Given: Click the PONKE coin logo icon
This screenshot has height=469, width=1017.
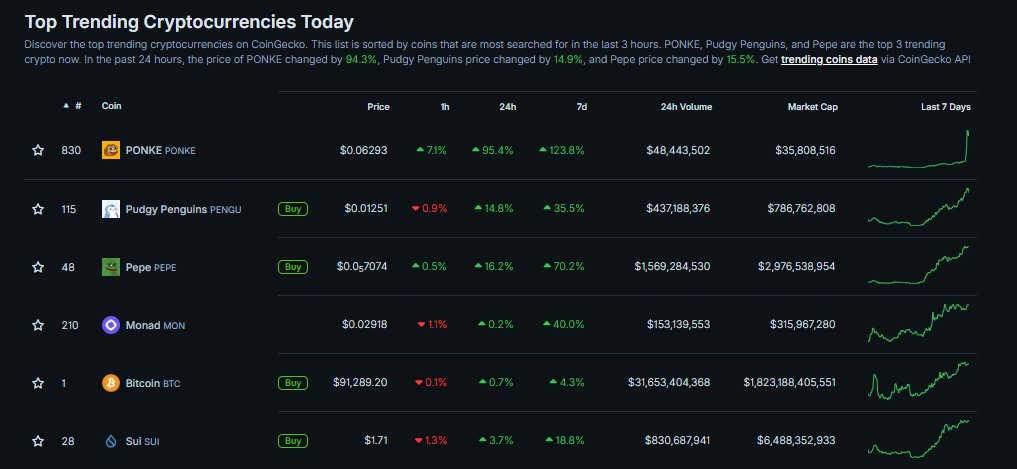Looking at the screenshot, I should (x=111, y=150).
